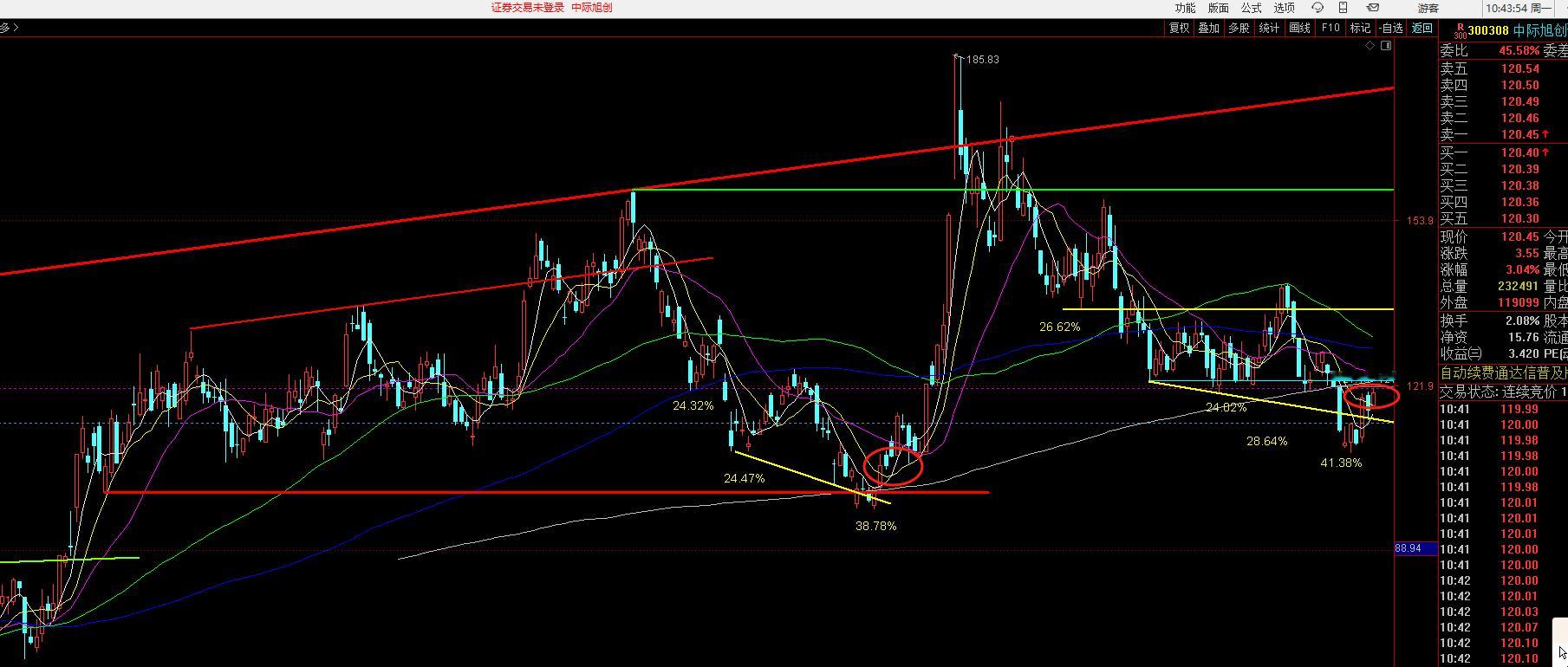Expand the 多 > indicator at top left
The width and height of the screenshot is (1568, 667).
10,28
